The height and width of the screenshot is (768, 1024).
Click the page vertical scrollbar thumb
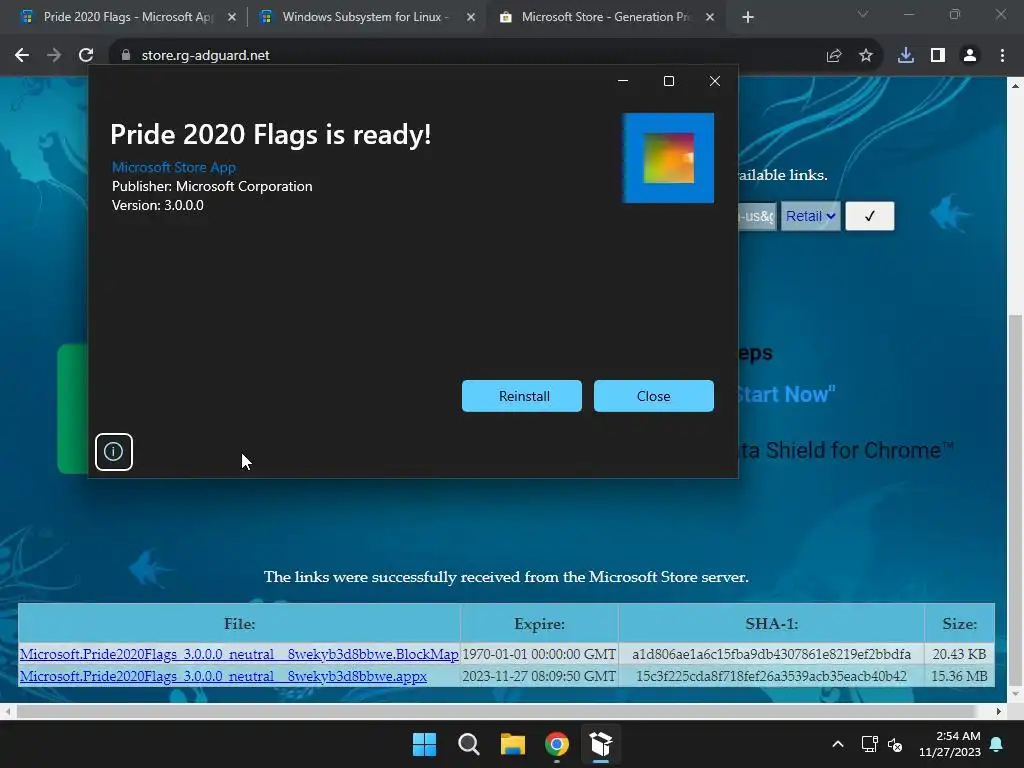point(1015,498)
